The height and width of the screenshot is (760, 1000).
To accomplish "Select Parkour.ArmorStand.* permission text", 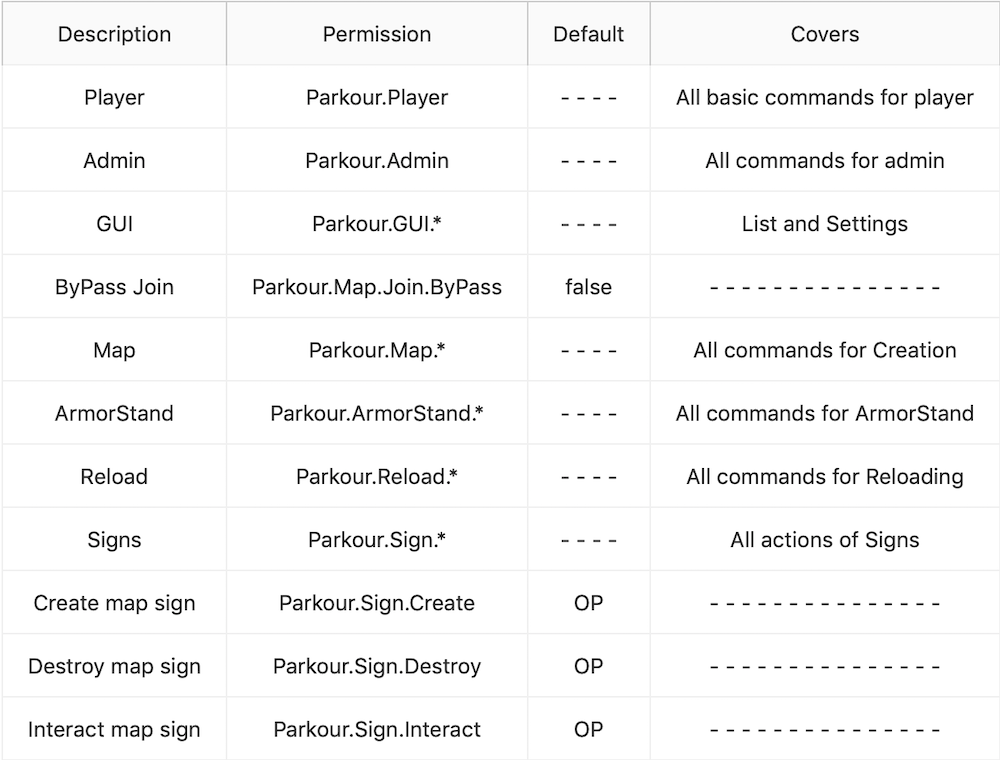I will click(x=377, y=413).
